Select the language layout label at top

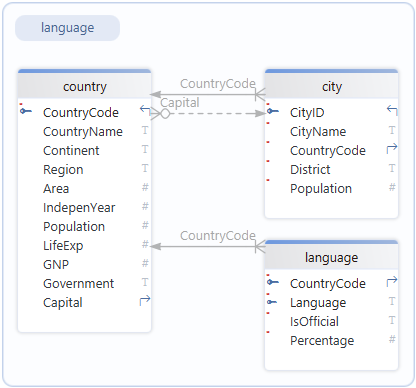coord(67,28)
